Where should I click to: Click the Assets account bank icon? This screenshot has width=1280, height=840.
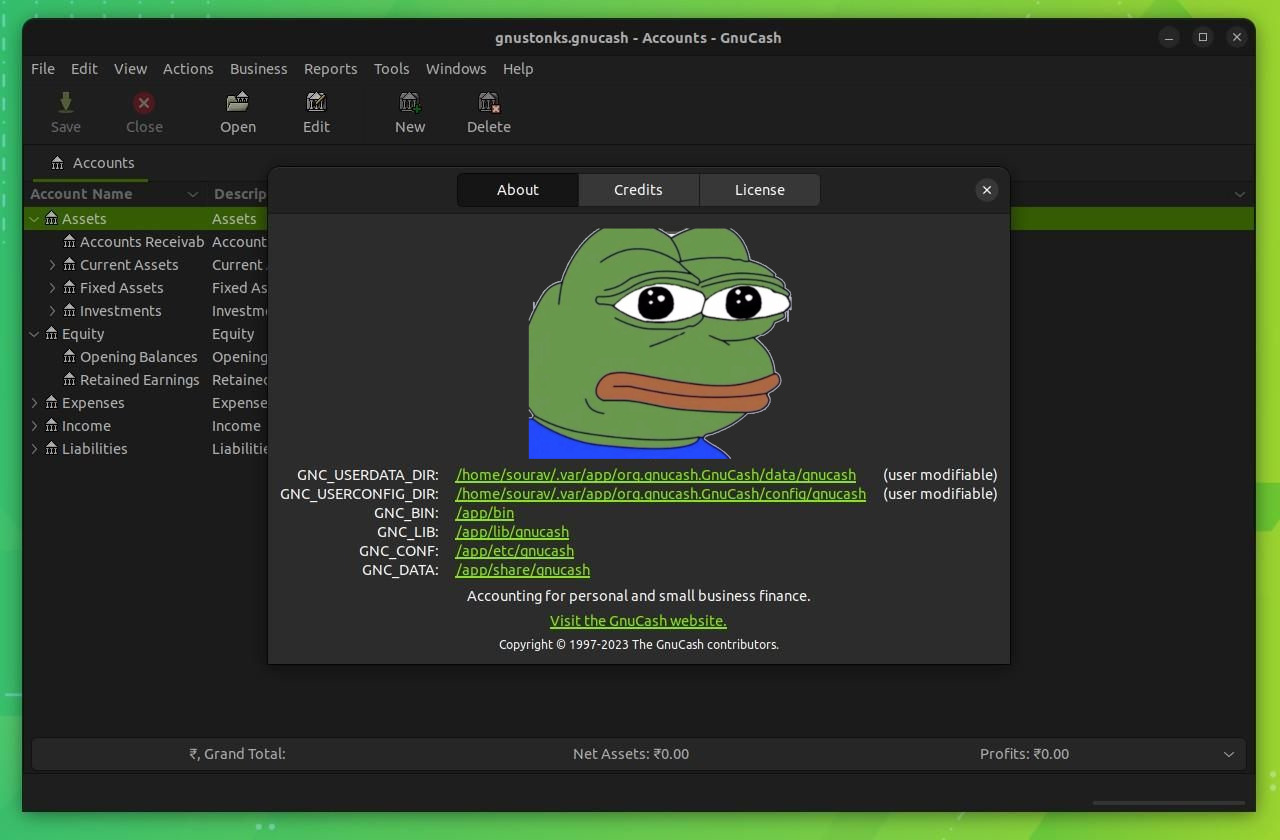[x=51, y=219]
